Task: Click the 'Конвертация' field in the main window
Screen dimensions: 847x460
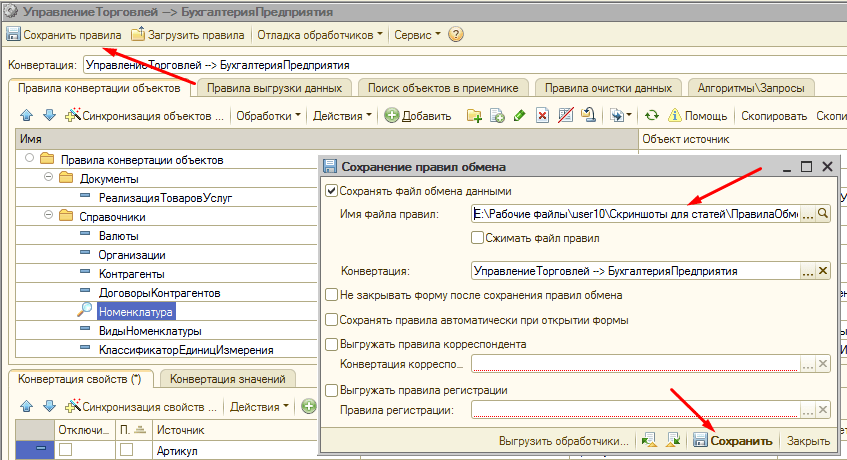Action: tap(465, 65)
